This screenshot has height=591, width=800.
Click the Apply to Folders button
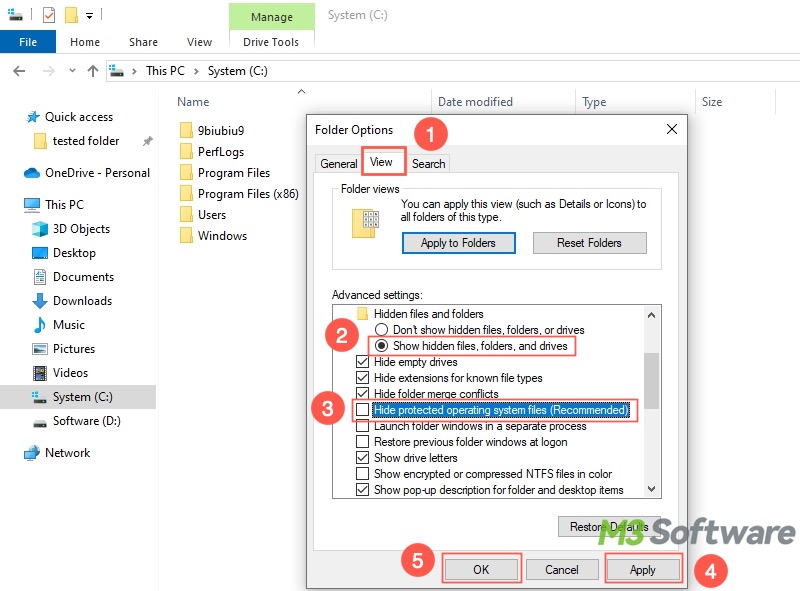[458, 242]
